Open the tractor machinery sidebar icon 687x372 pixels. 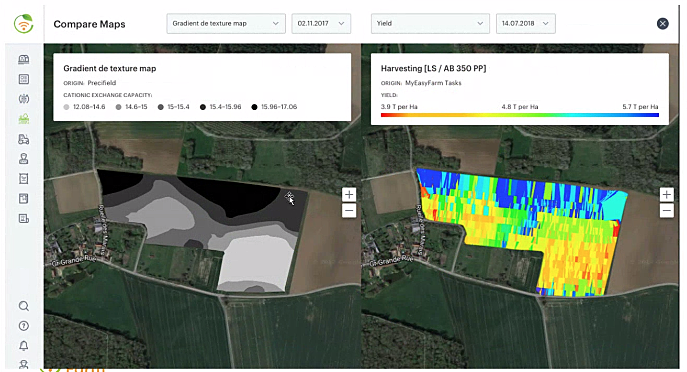(x=24, y=139)
